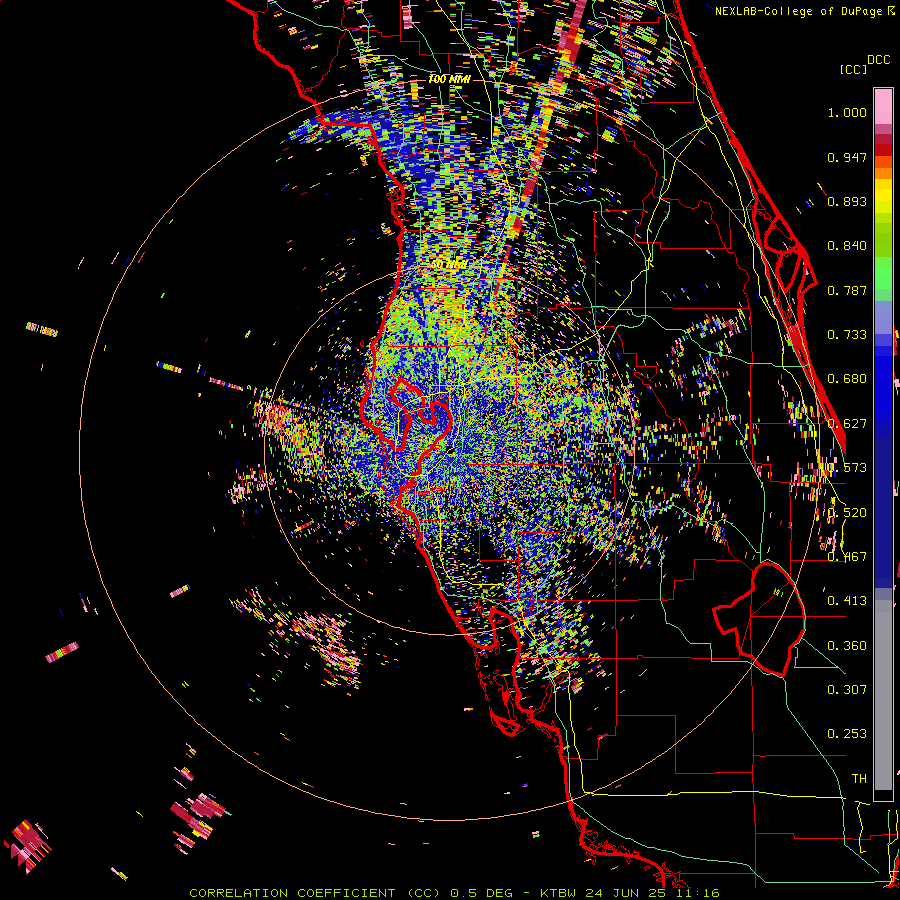The image size is (900, 900).
Task: Select the 0.893 legend value
Action: tap(847, 201)
